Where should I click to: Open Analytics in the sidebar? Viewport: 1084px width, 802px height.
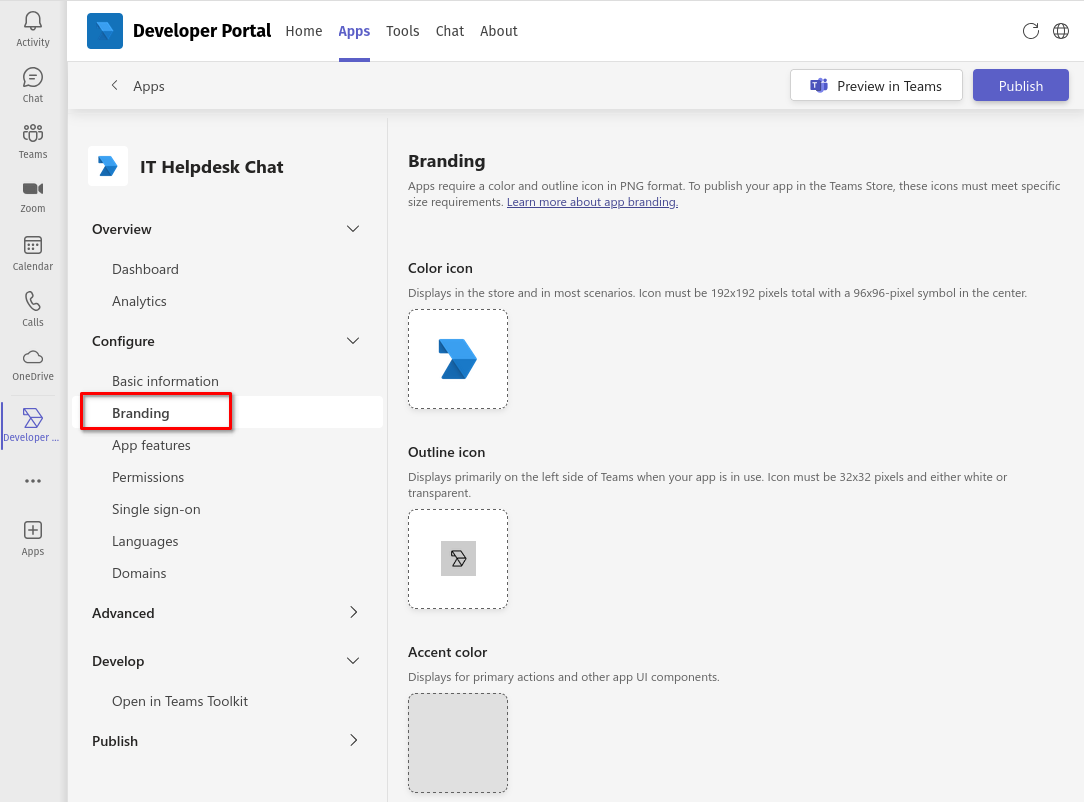(x=139, y=301)
